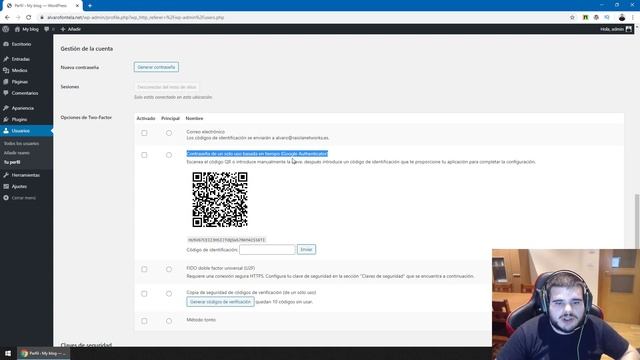Set Correo electrónico as principal method
The width and height of the screenshot is (640, 360).
pyautogui.click(x=169, y=133)
